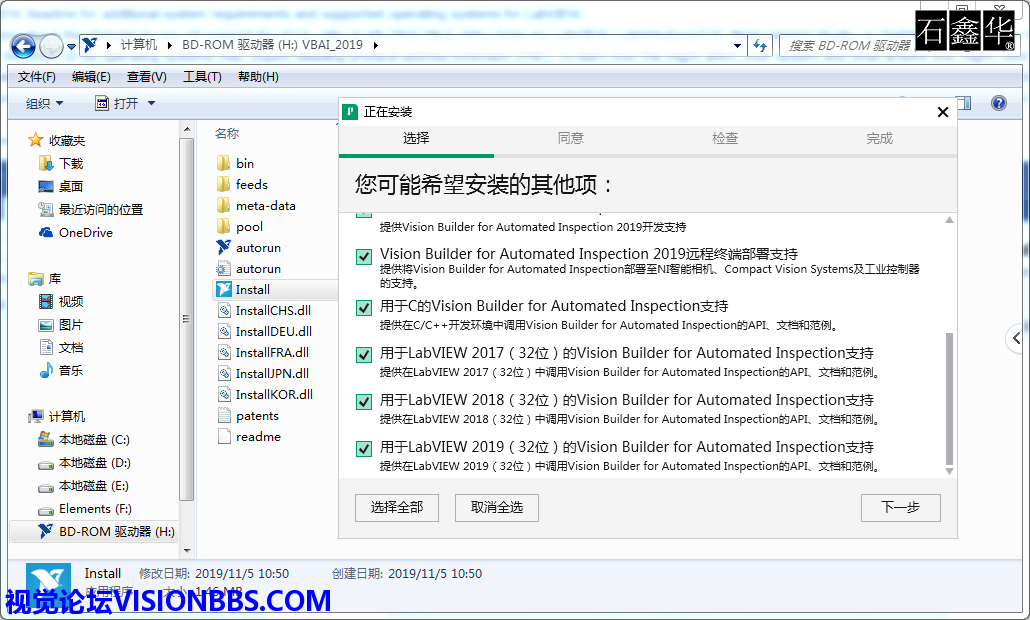Open the 工具(T) menu
1030x620 pixels.
coord(202,77)
